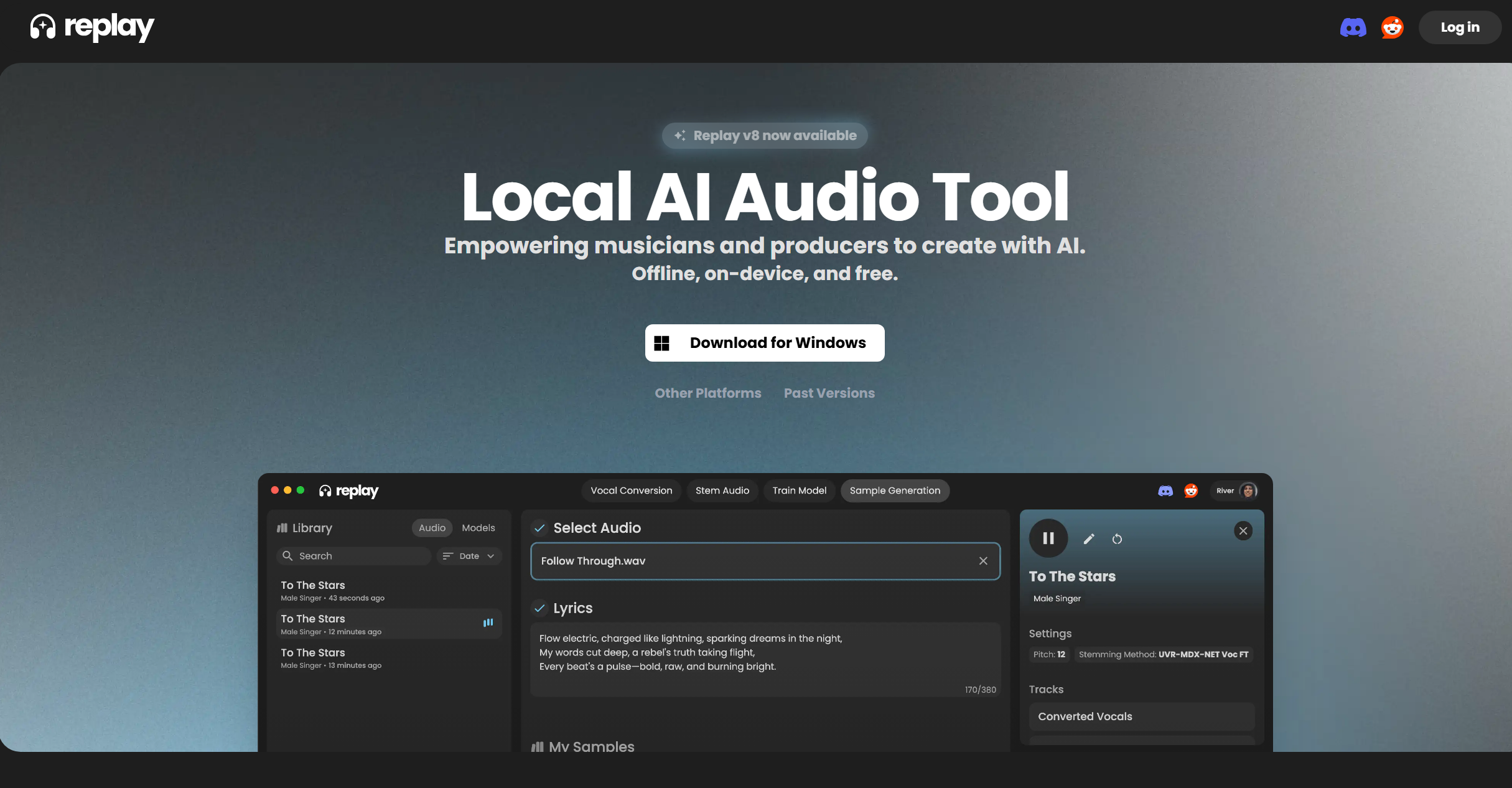Viewport: 1512px width, 788px height.
Task: Close the To The Stars panel
Action: [x=1243, y=531]
